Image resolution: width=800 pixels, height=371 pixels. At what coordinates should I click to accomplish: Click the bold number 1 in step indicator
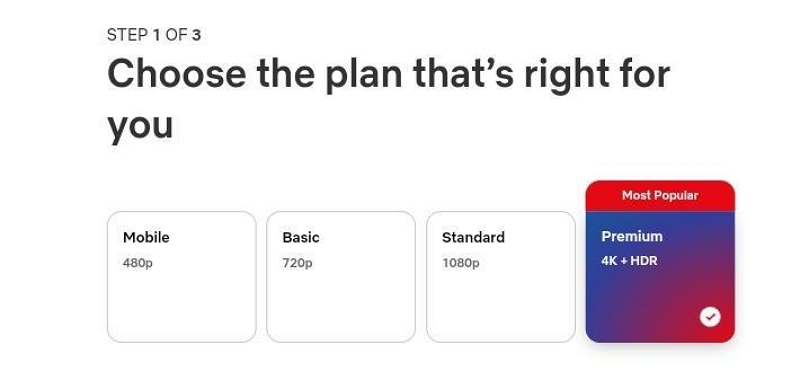pos(157,35)
